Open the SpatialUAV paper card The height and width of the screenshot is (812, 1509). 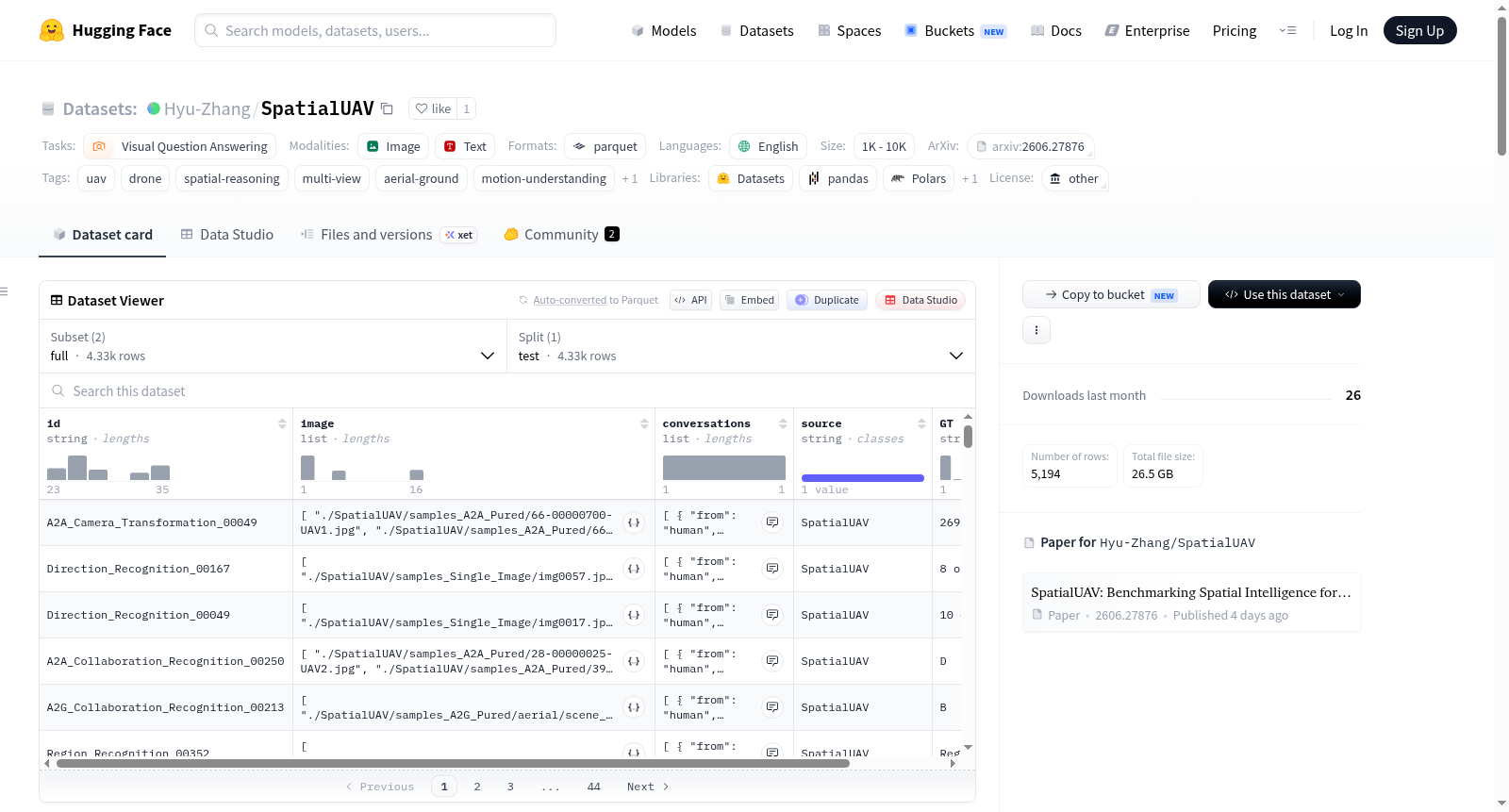pyautogui.click(x=1191, y=603)
